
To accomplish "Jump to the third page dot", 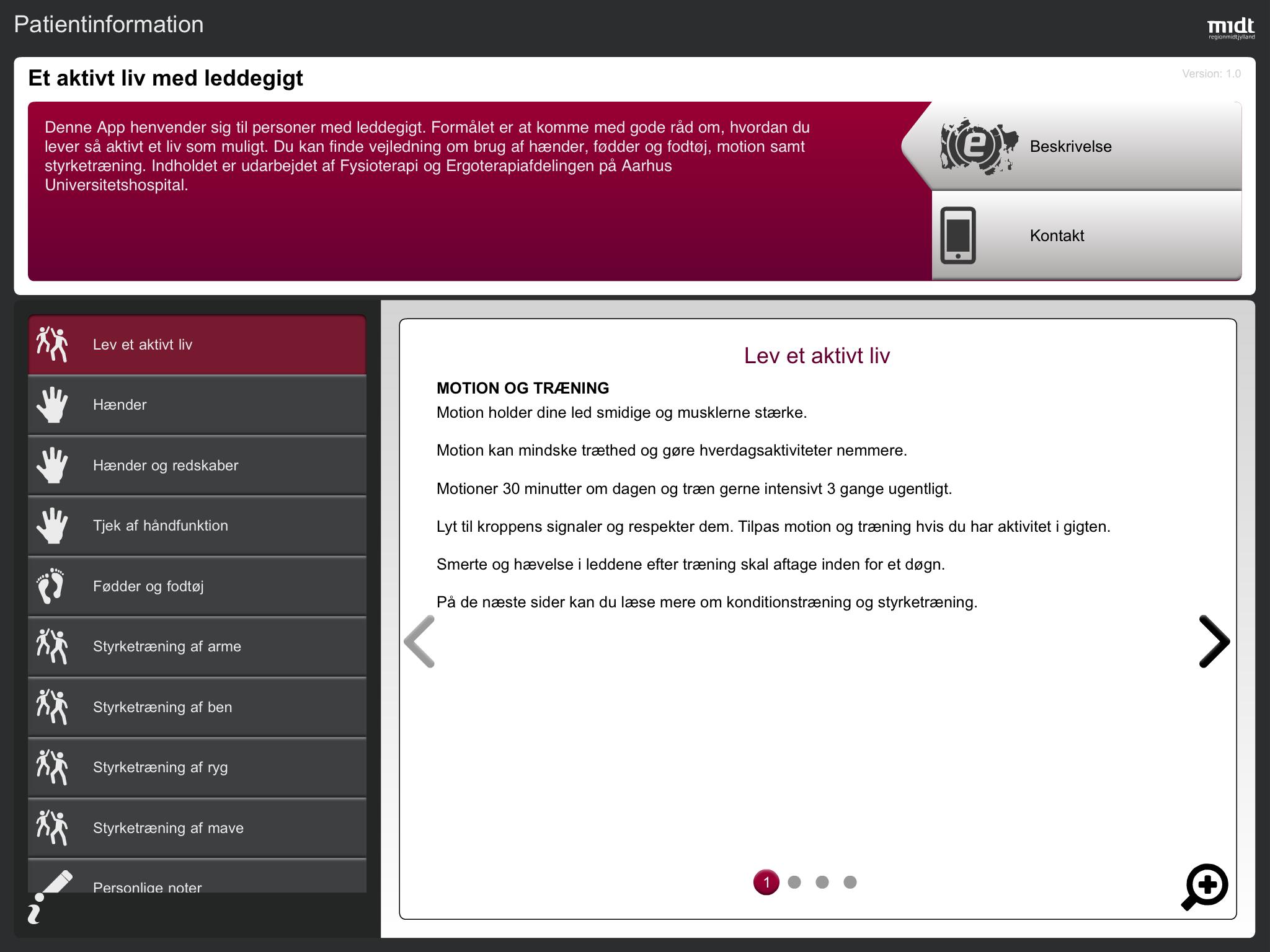I will [822, 882].
